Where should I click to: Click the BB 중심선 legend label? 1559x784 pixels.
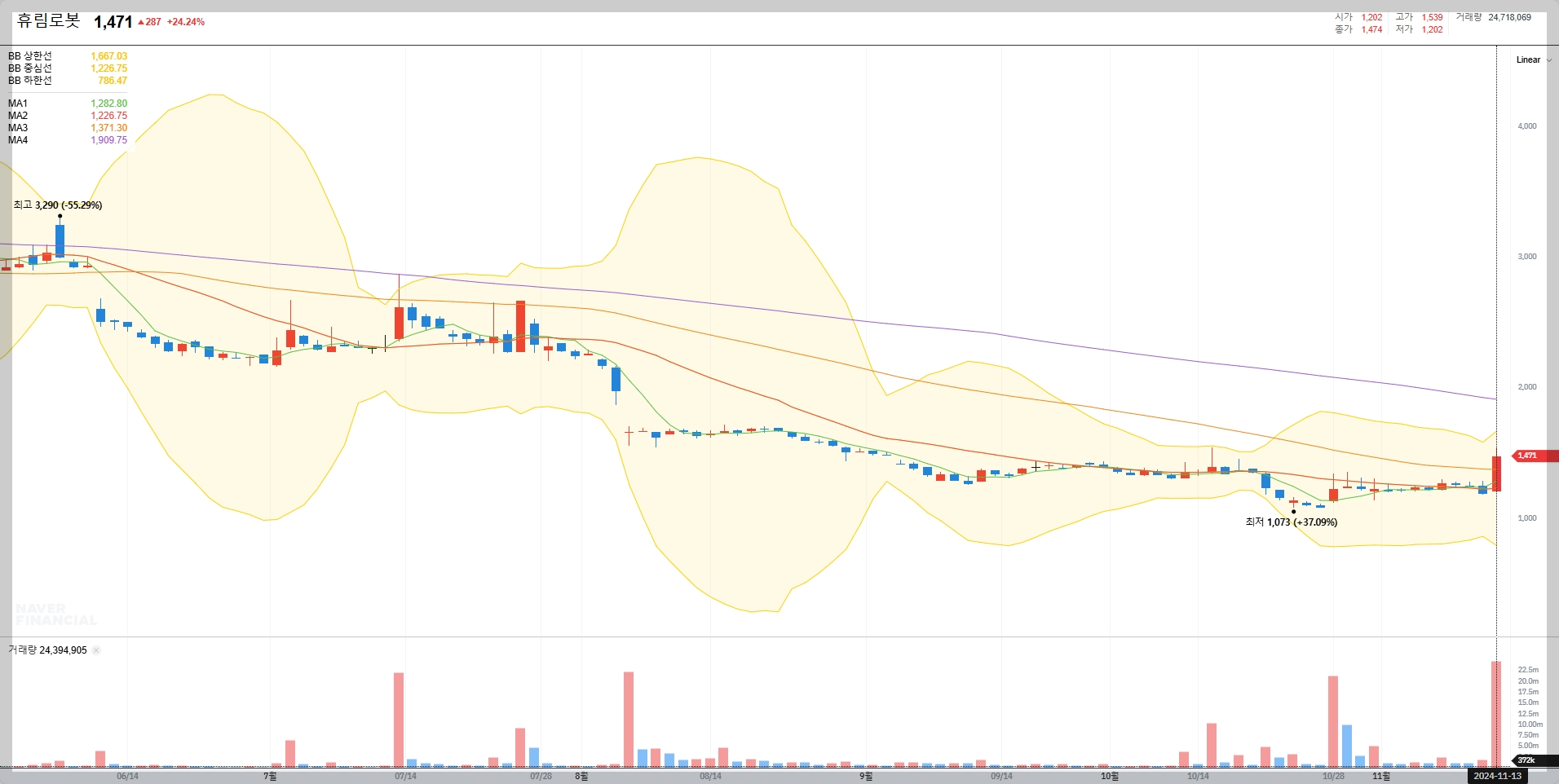pyautogui.click(x=30, y=68)
